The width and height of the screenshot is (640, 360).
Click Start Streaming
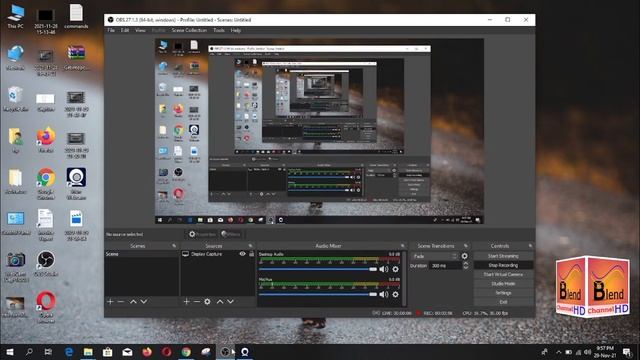[x=503, y=256]
